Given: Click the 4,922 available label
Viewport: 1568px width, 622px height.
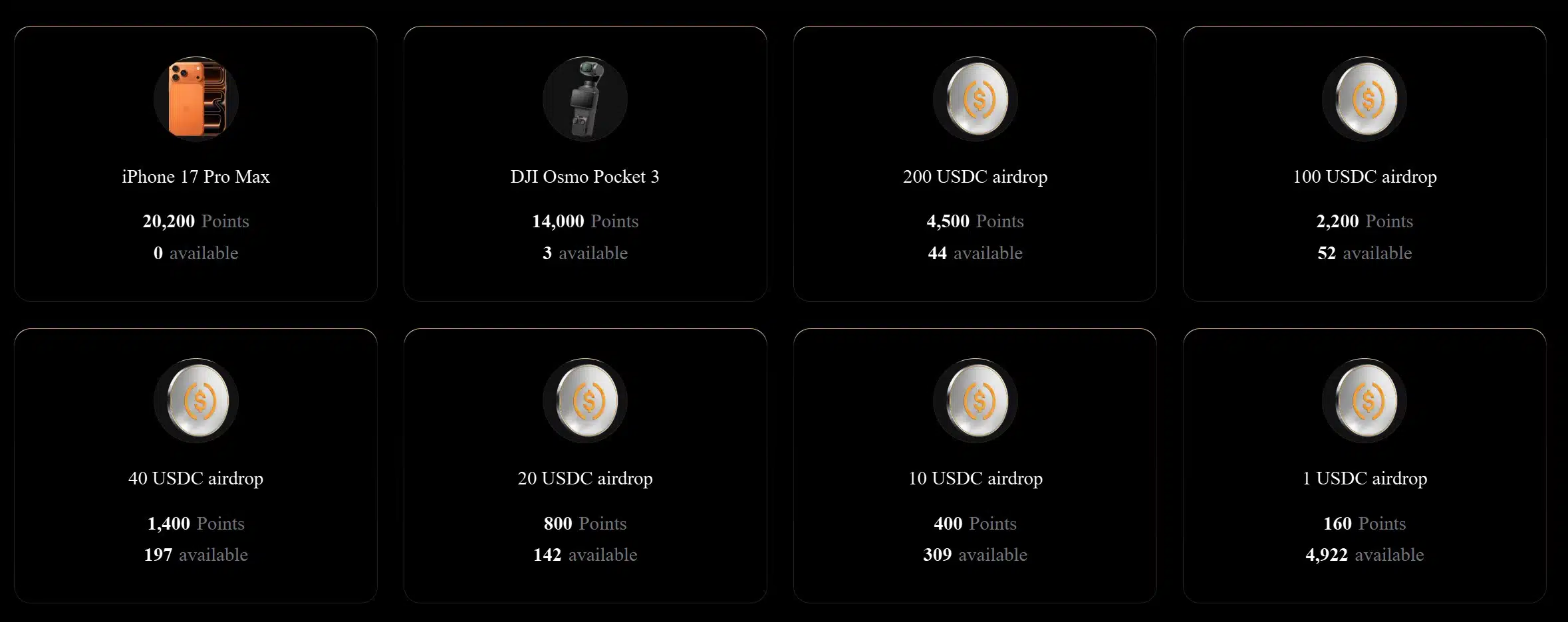Looking at the screenshot, I should (1364, 554).
